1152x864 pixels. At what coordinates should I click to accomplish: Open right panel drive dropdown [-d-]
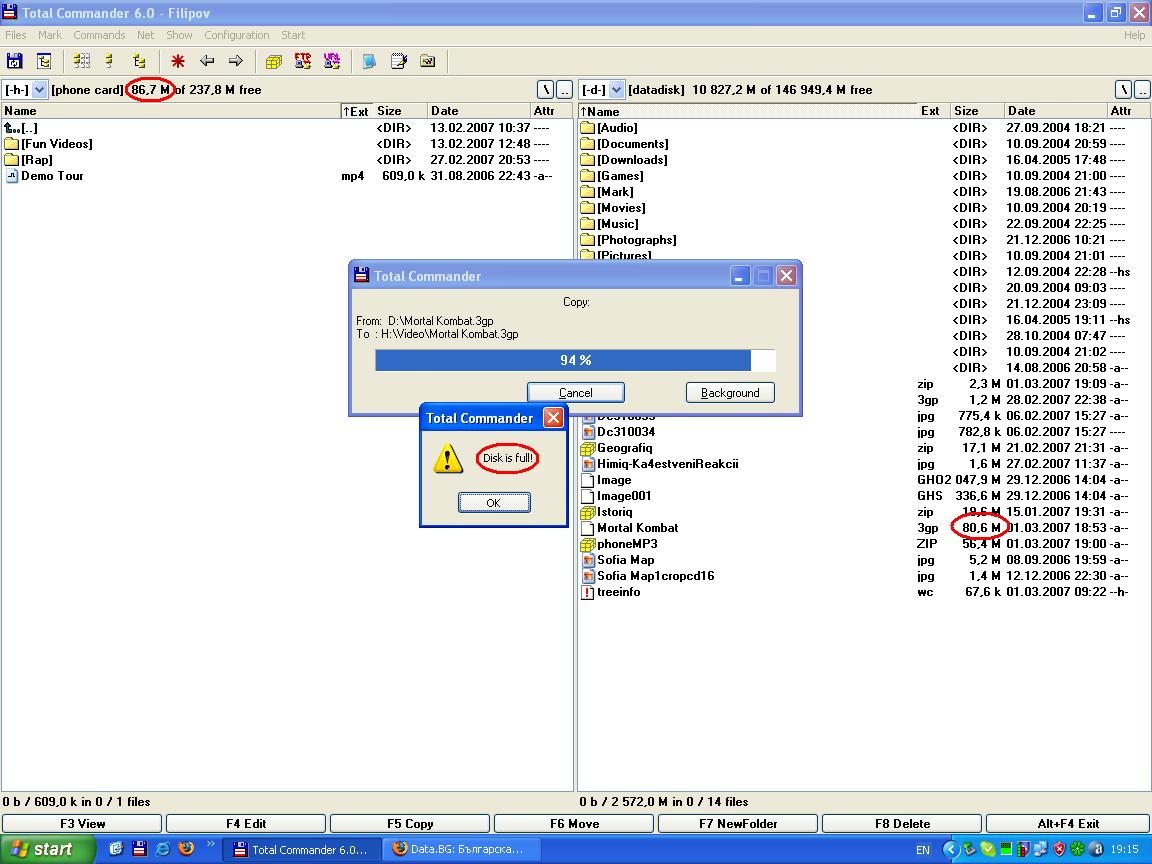(x=616, y=90)
